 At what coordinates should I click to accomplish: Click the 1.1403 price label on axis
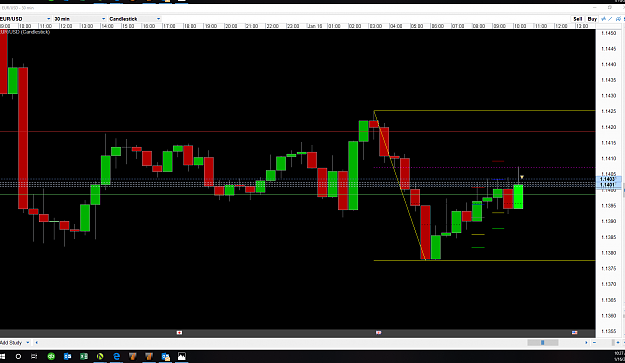coord(607,179)
